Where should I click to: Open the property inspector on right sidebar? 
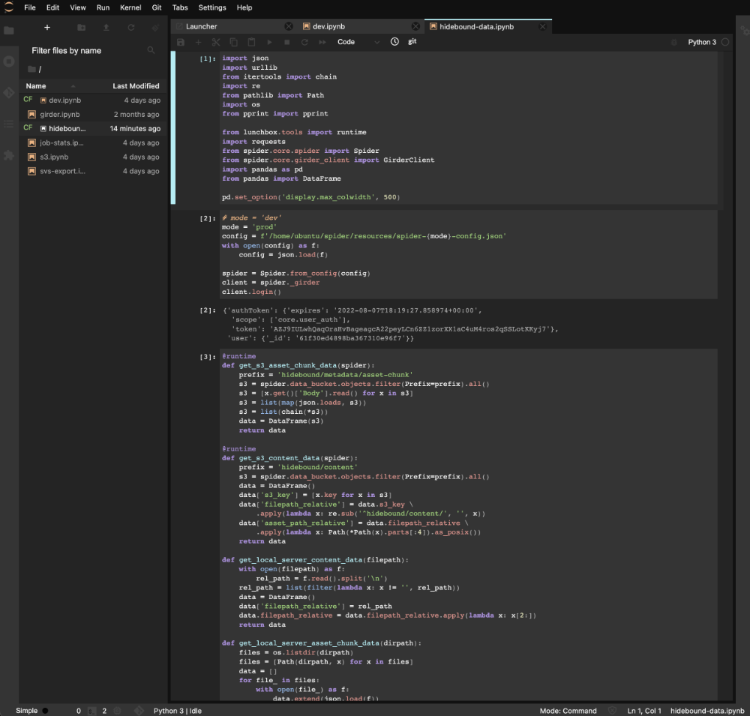pos(744,30)
